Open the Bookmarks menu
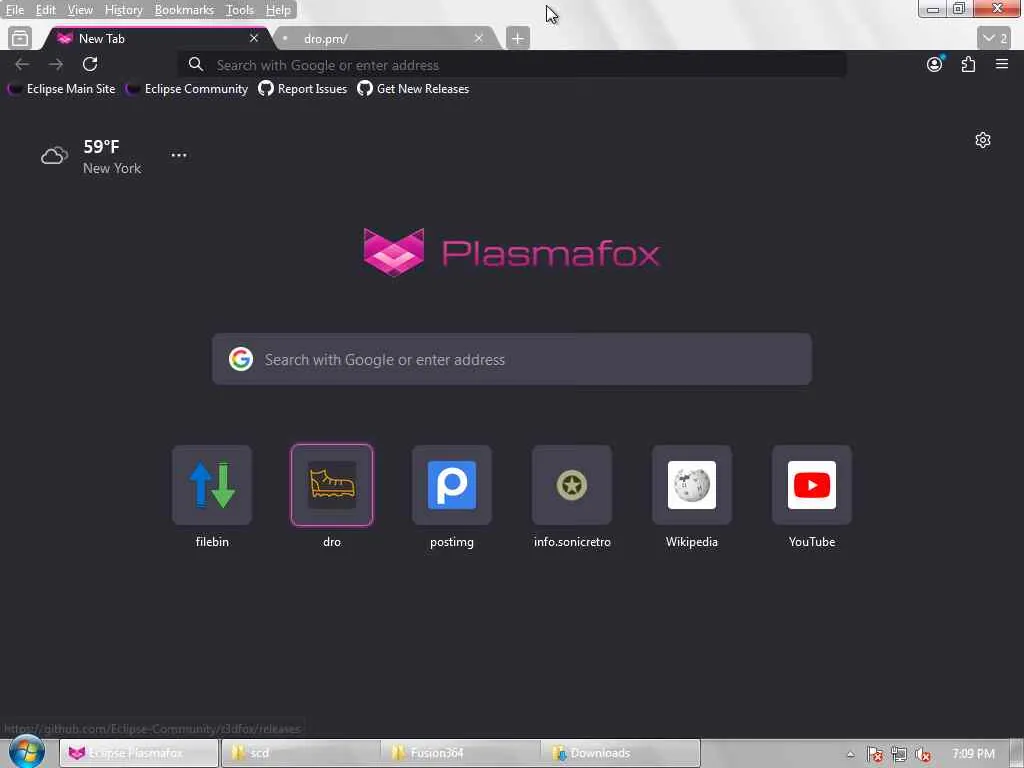 184,10
